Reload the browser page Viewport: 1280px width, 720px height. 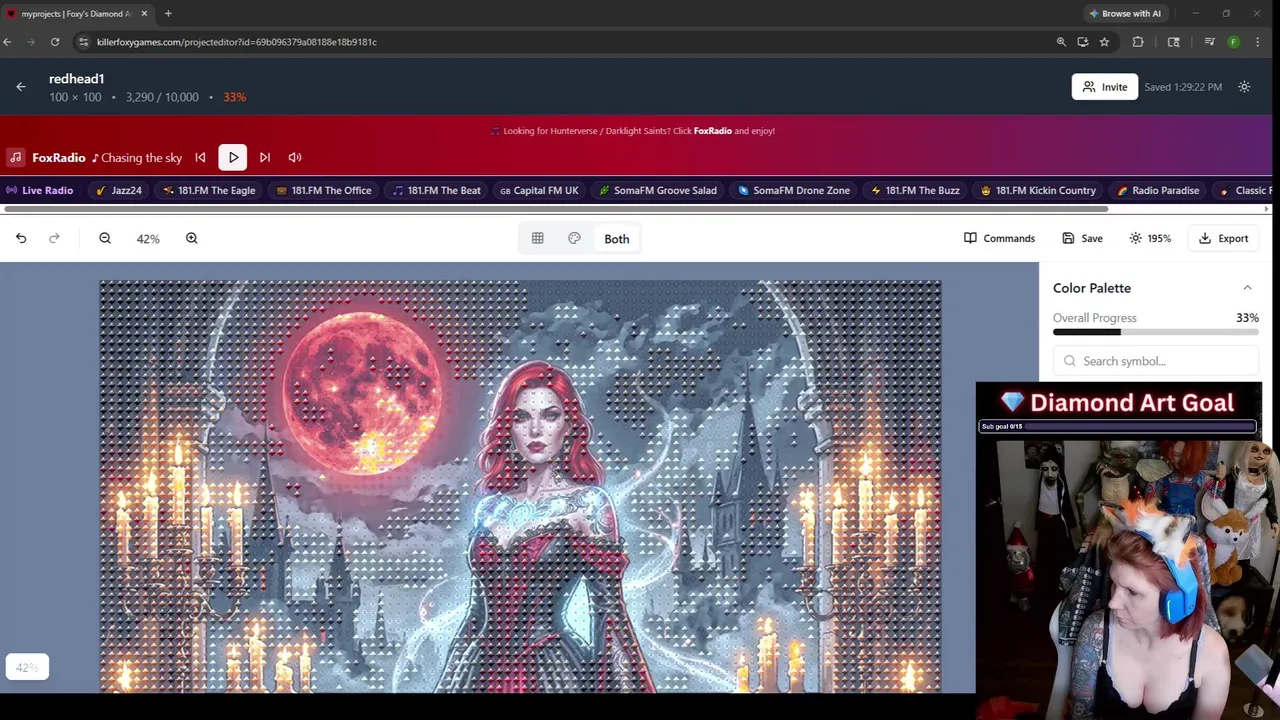point(55,42)
